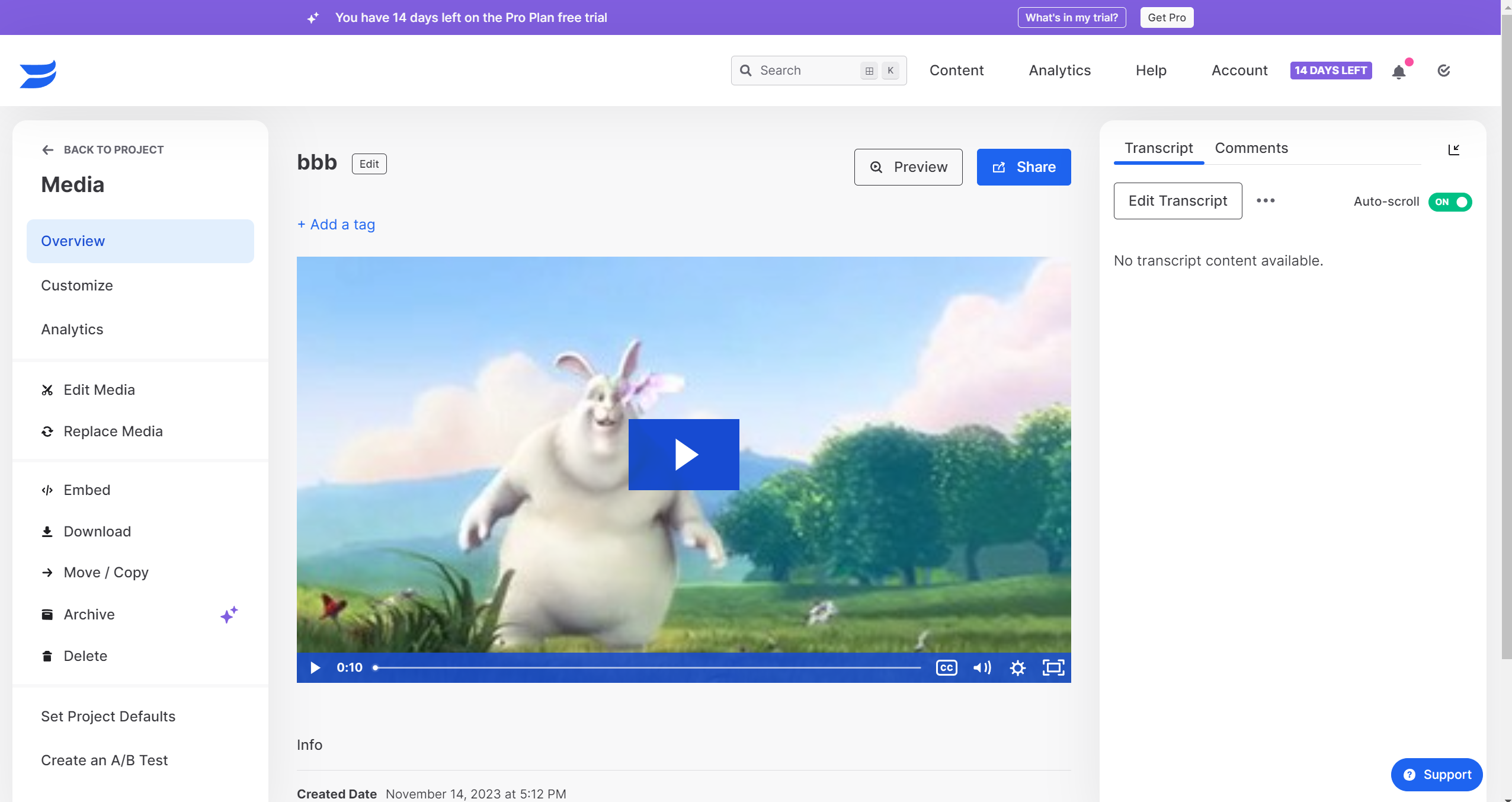Screen dimensions: 1512x802
Task: Click the small play control in player bar
Action: (x=315, y=668)
